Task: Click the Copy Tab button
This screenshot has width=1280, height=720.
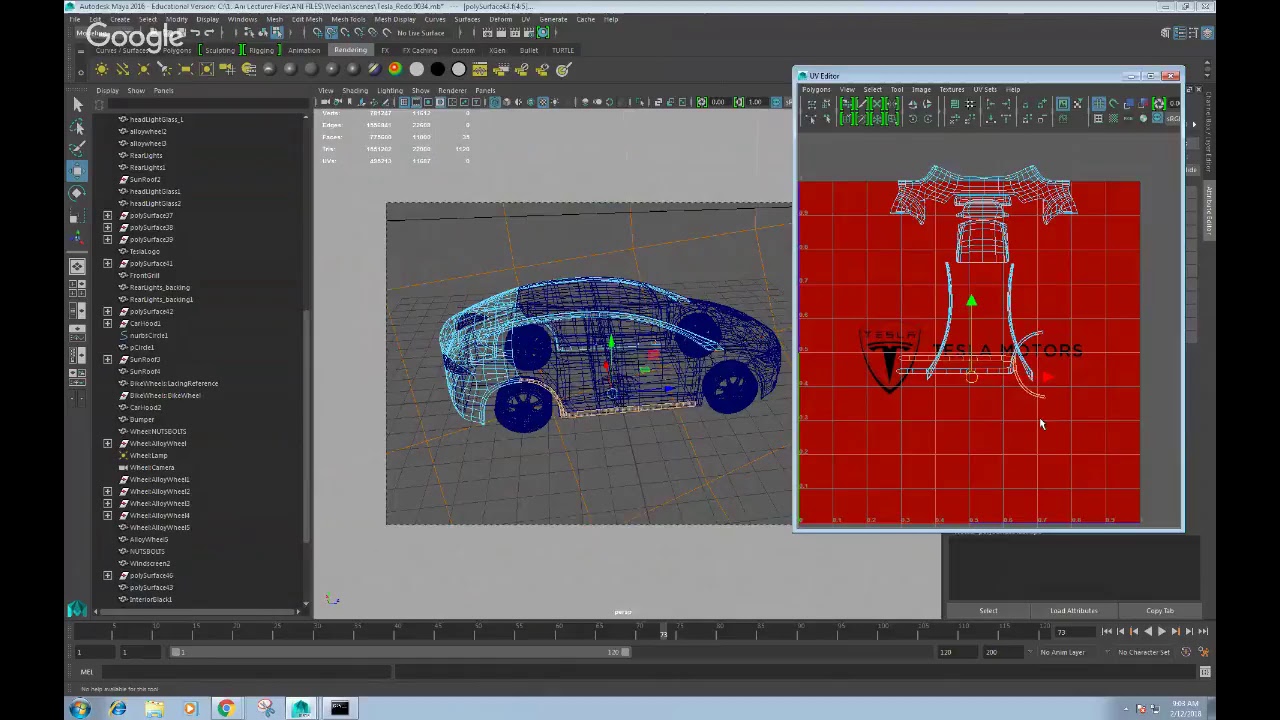Action: point(1160,610)
